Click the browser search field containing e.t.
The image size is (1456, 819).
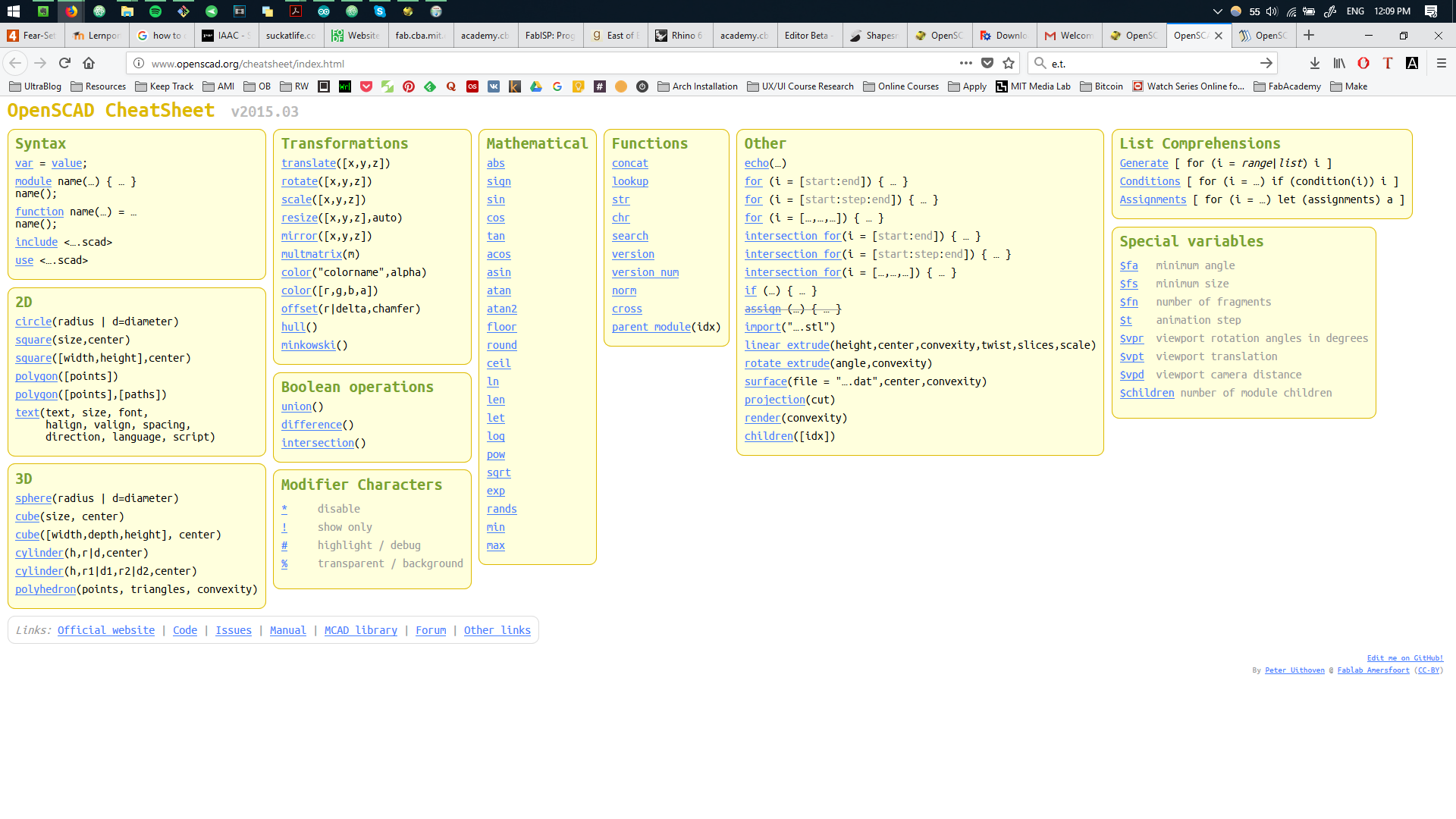click(1153, 64)
